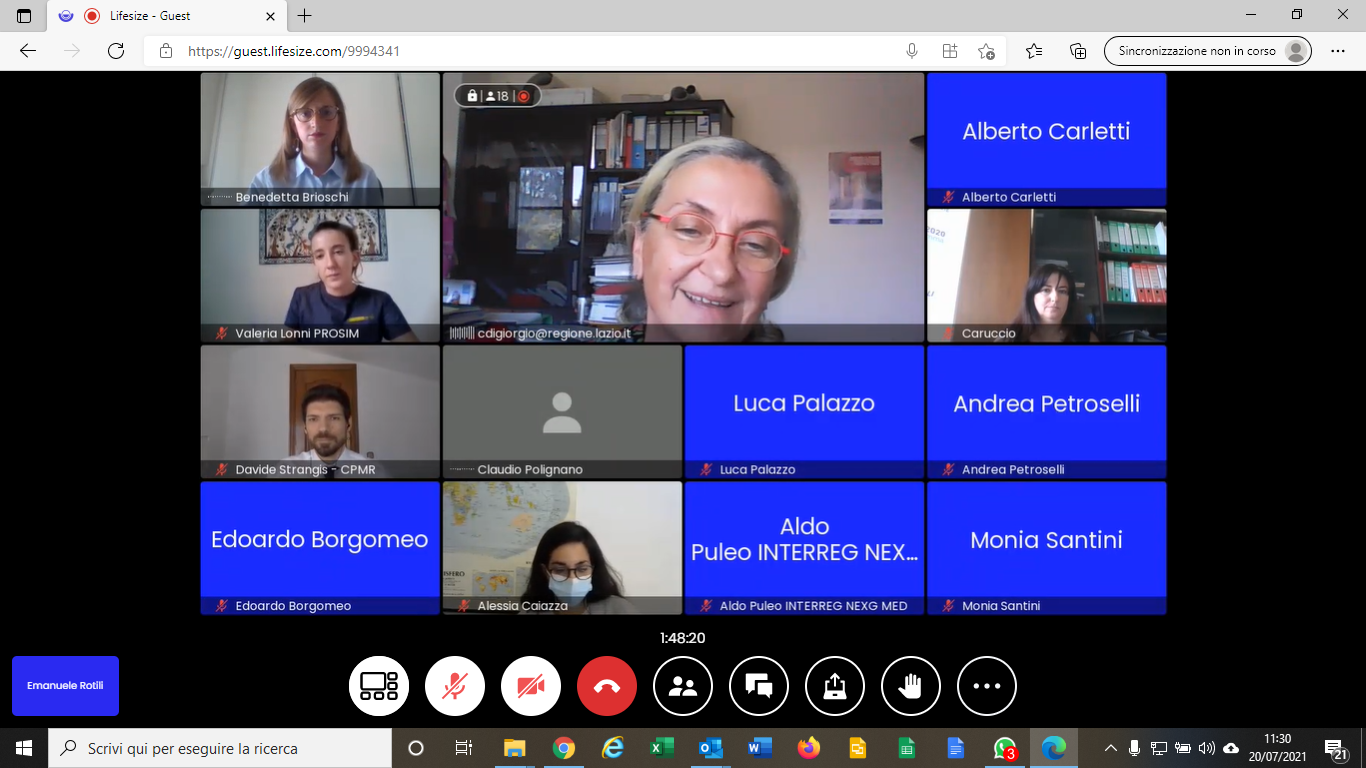Open a new browser tab
The image size is (1366, 768).
tap(305, 16)
